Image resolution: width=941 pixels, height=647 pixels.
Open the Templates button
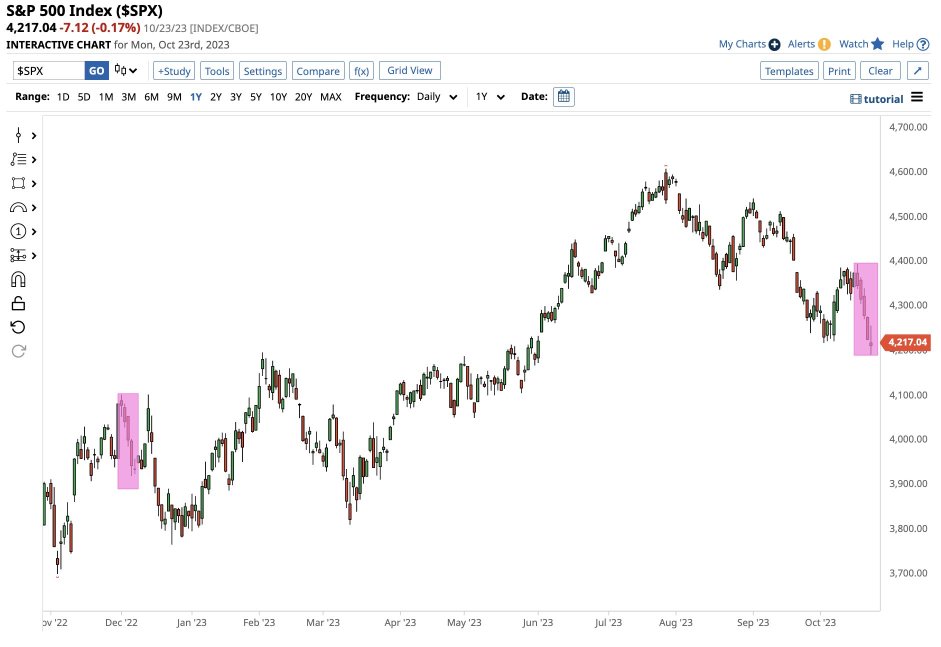click(x=789, y=71)
